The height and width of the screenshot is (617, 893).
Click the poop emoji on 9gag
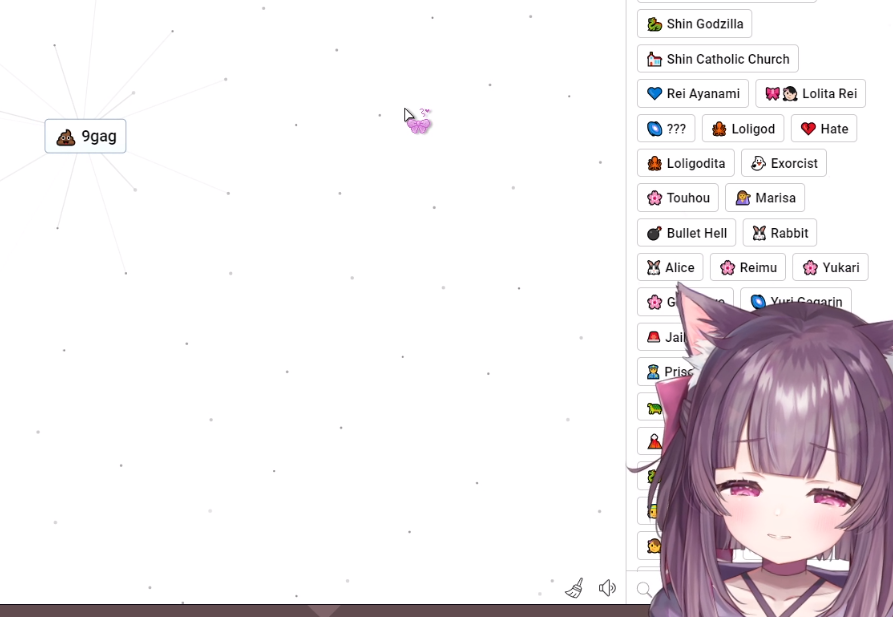[65, 137]
